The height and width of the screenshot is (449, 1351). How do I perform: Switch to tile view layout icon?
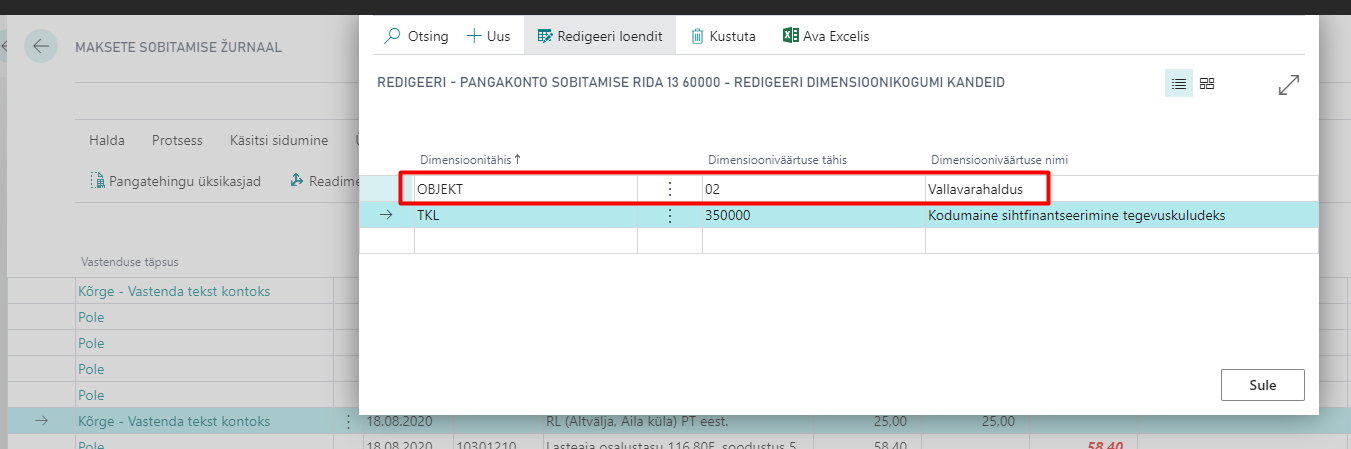click(1207, 84)
